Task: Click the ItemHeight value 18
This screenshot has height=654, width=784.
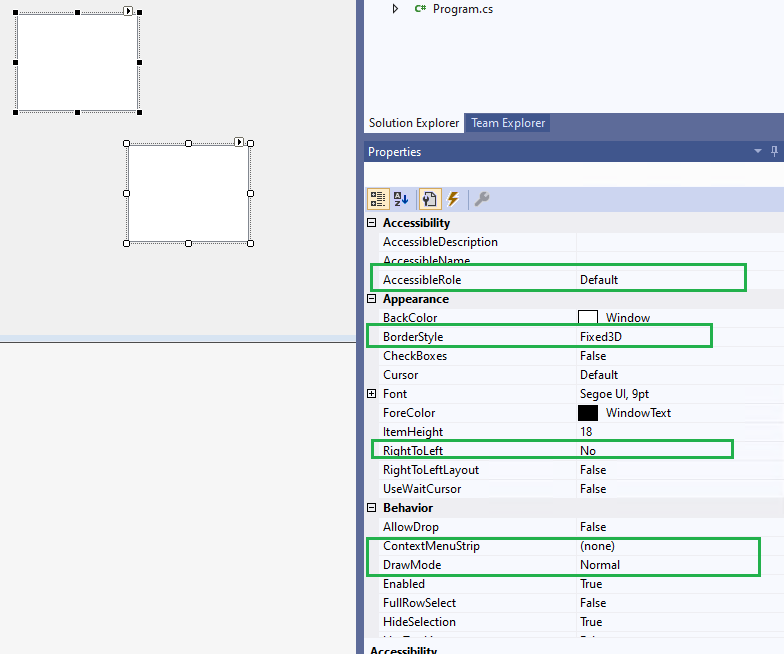Action: (586, 432)
